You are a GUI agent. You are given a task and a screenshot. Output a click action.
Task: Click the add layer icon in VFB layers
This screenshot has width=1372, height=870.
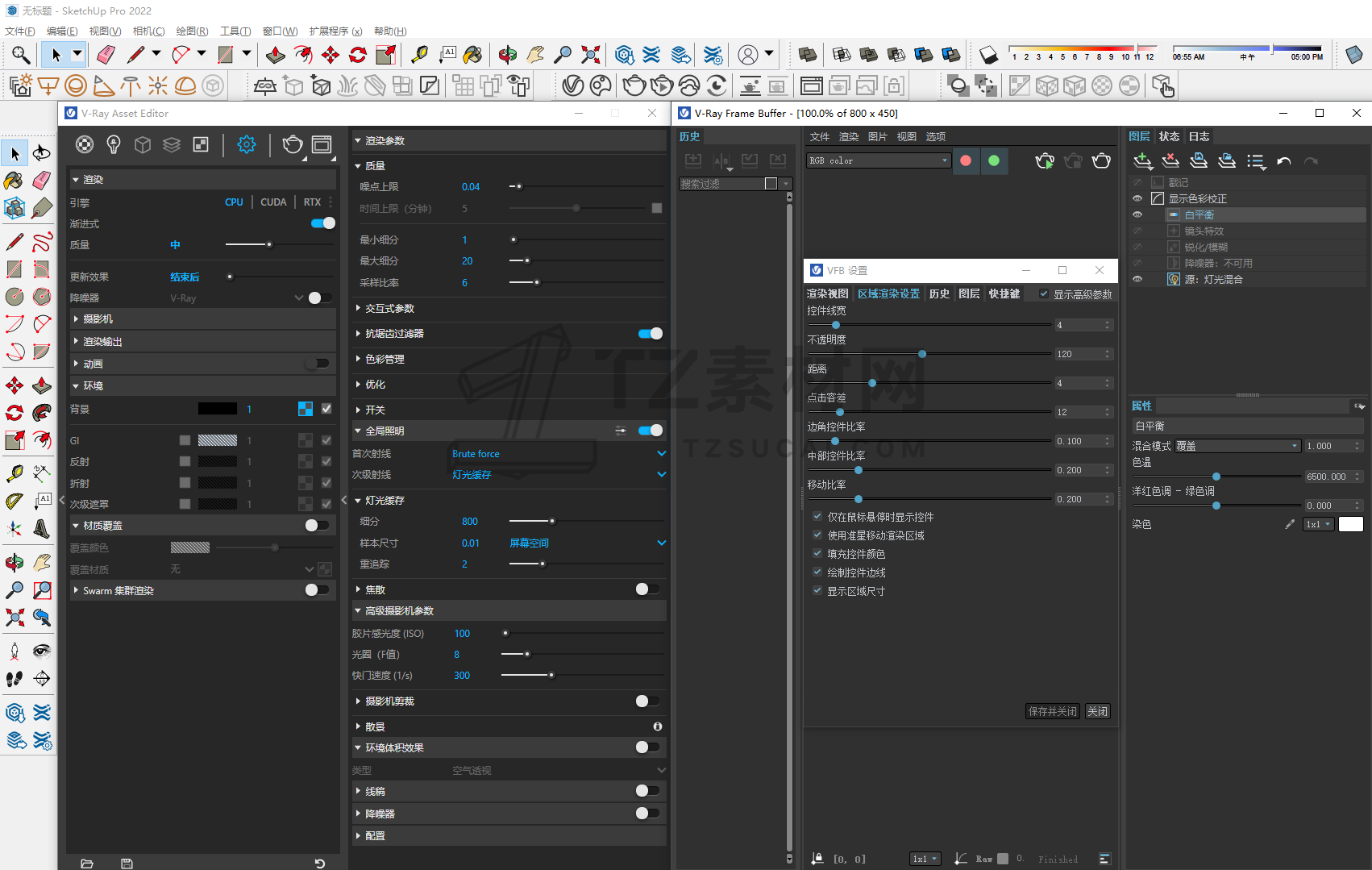1142,161
